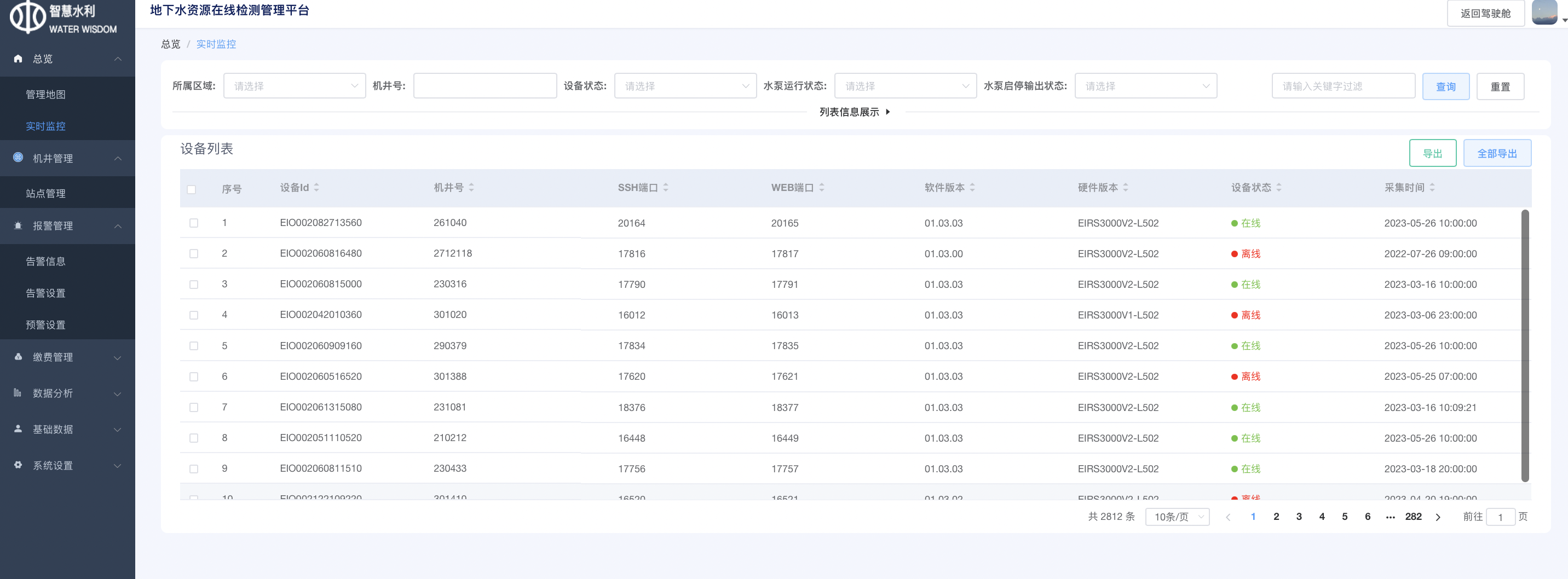Check the checkbox for row 1
Image resolution: width=1568 pixels, height=579 pixels.
click(x=194, y=223)
